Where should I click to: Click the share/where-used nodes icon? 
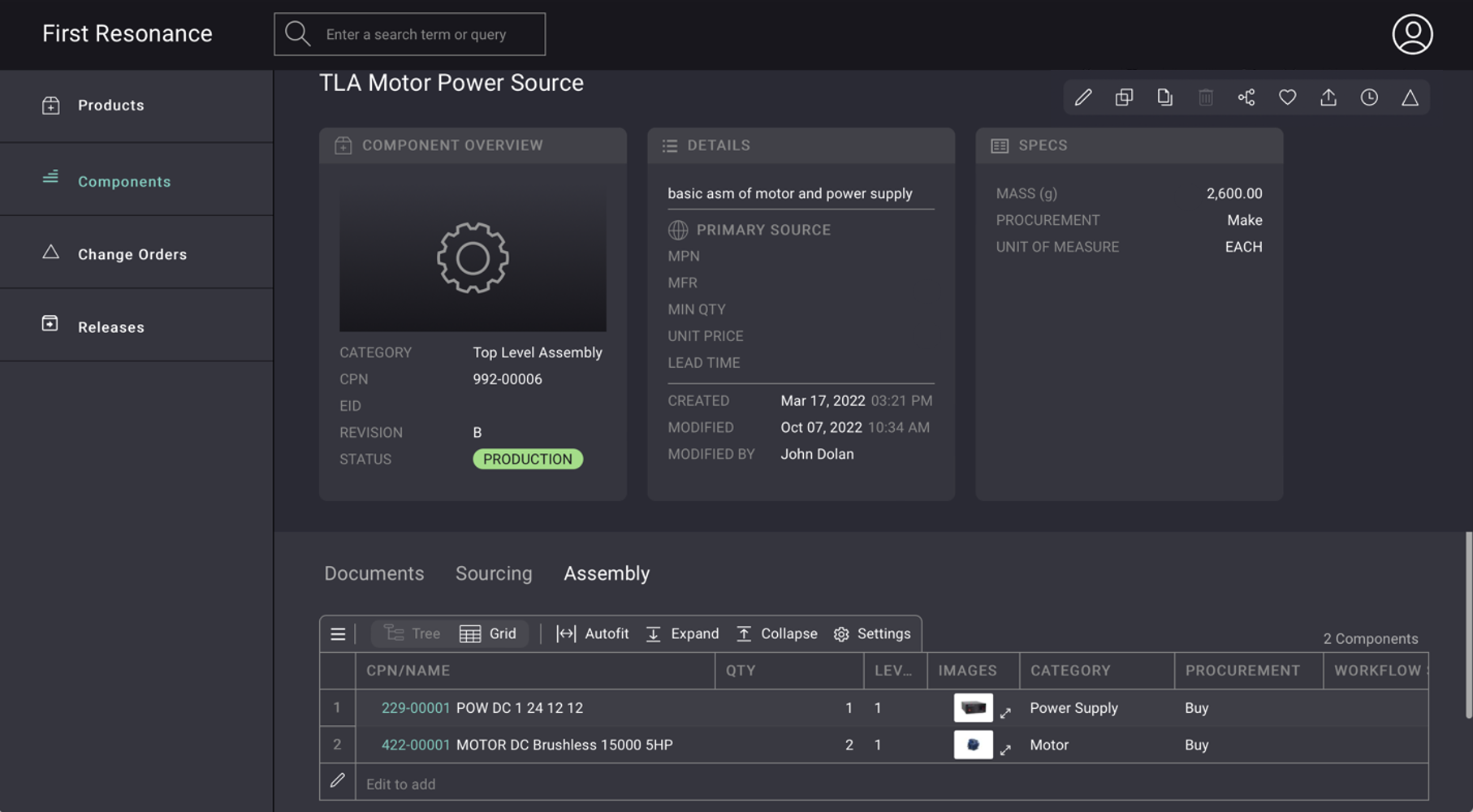point(1246,97)
